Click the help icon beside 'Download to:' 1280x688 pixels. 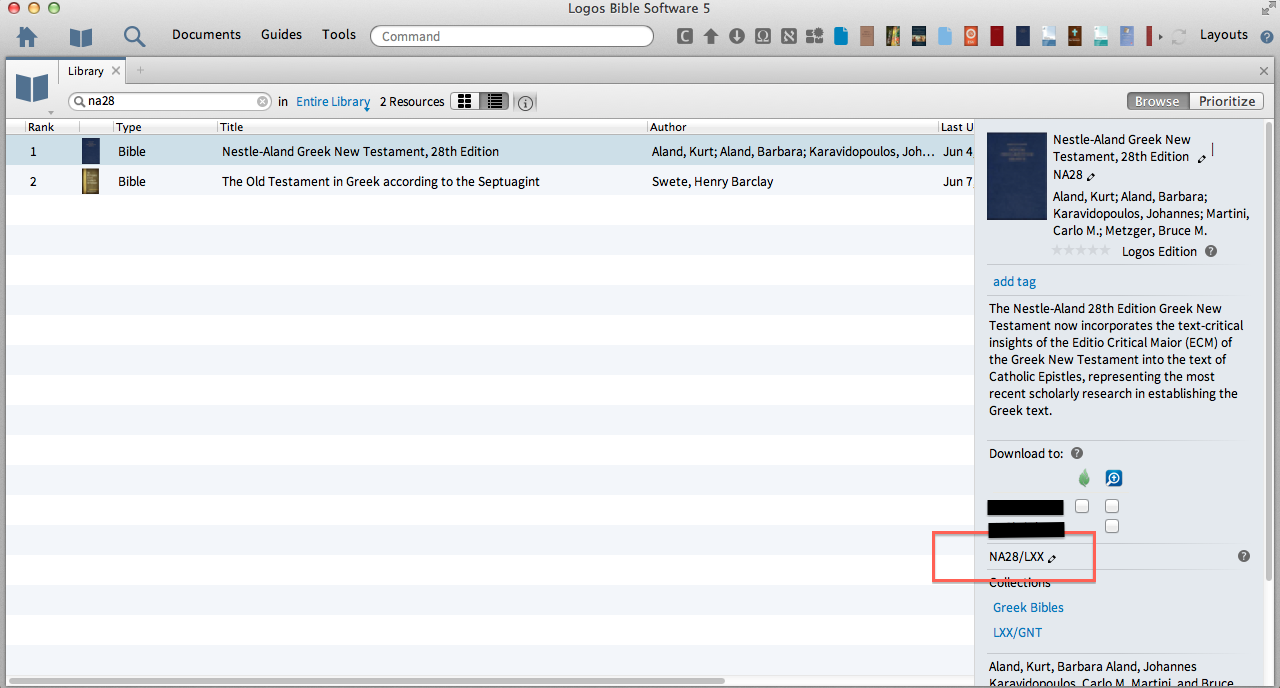pyautogui.click(x=1077, y=453)
